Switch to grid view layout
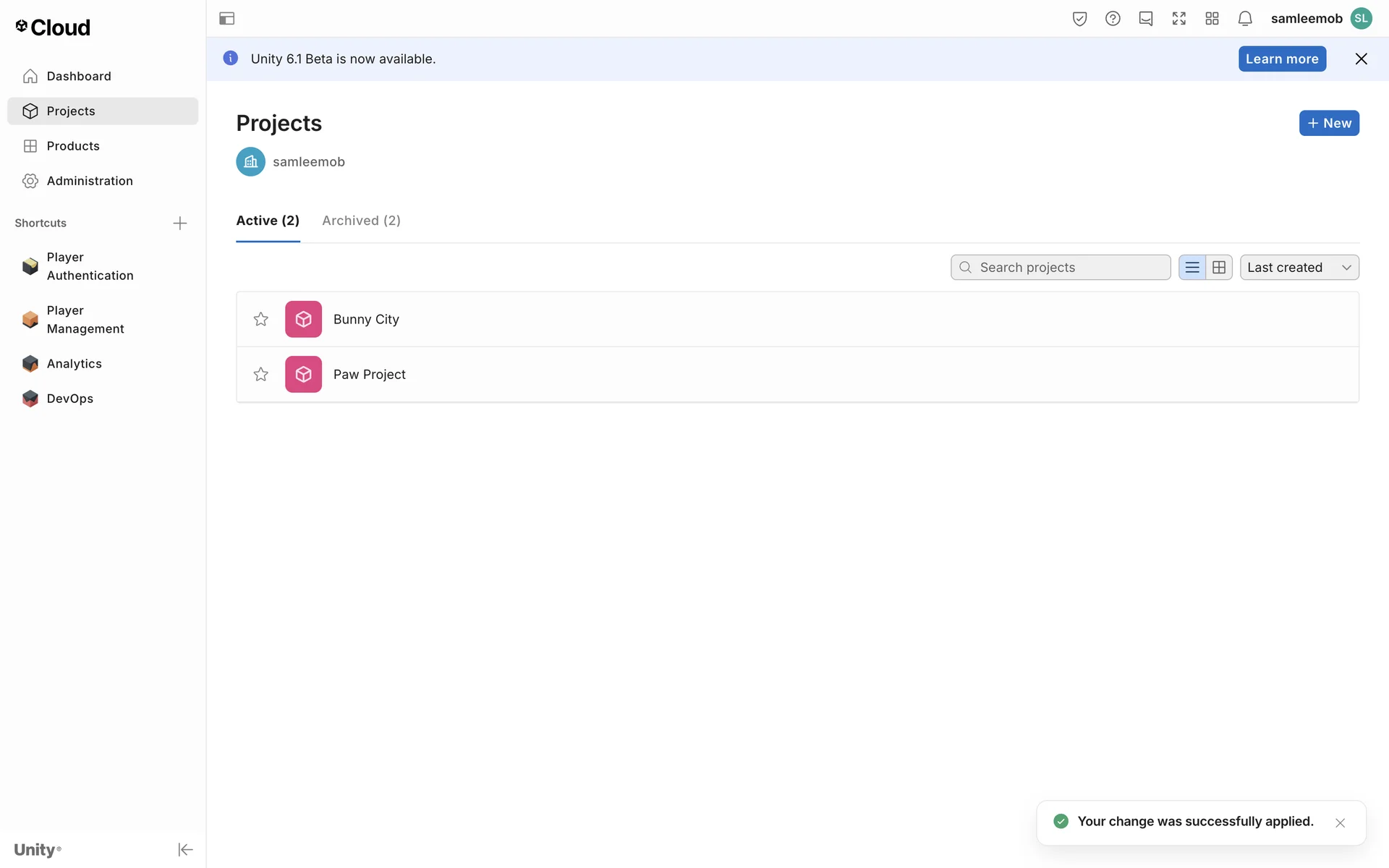The image size is (1389, 868). pyautogui.click(x=1219, y=268)
